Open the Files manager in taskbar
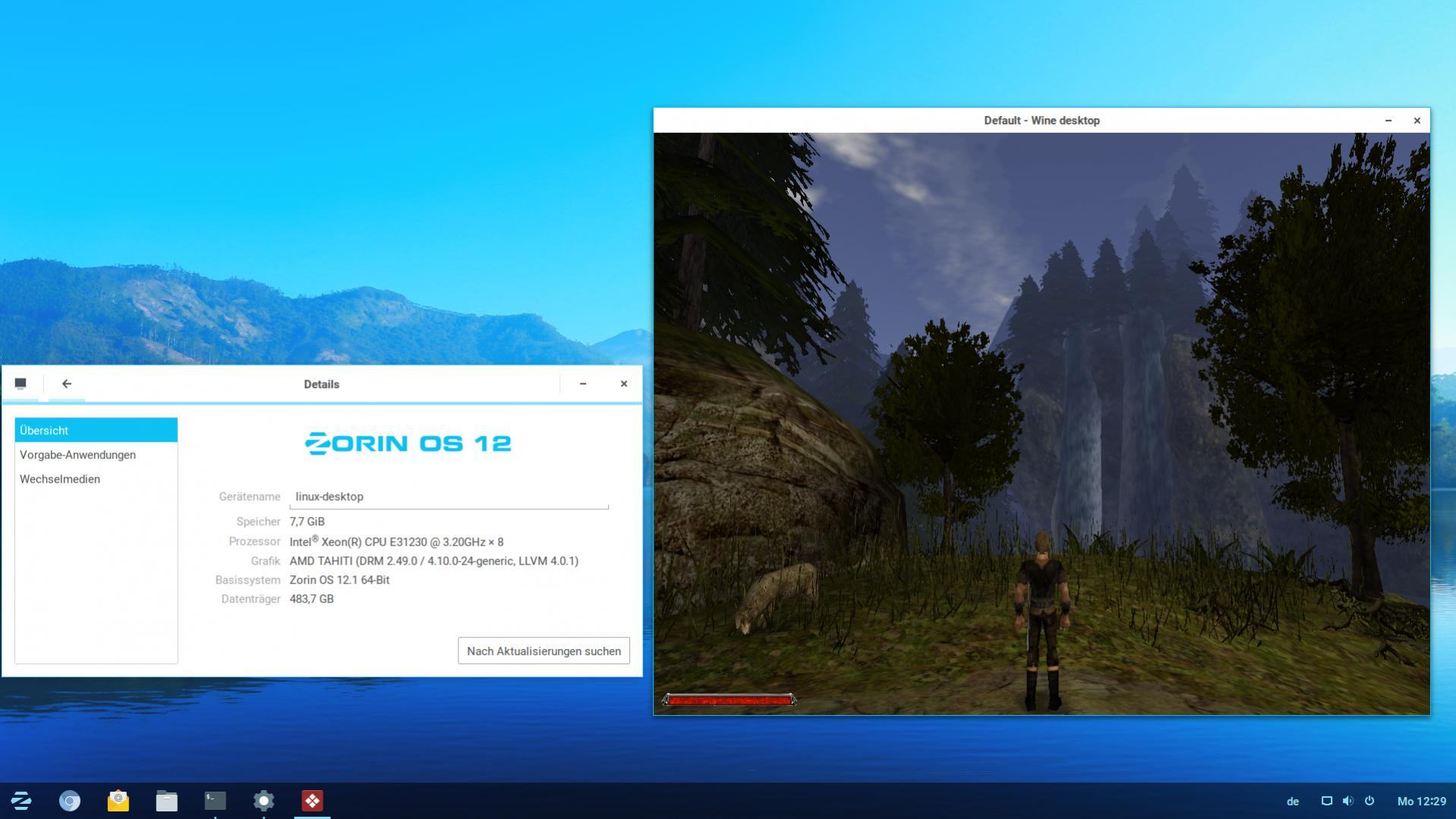The image size is (1456, 819). coord(167,801)
